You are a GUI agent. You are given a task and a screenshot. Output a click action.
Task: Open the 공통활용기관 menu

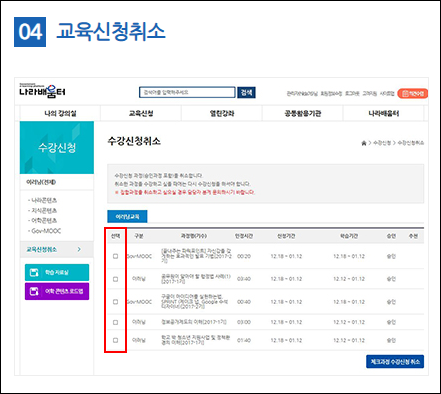click(303, 113)
